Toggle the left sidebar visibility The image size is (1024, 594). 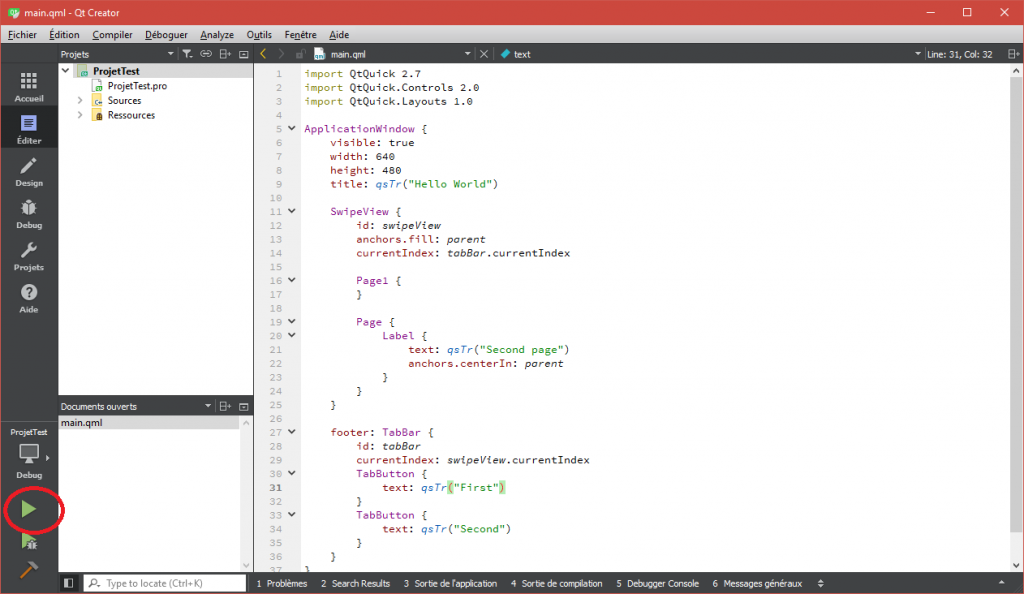[x=69, y=583]
